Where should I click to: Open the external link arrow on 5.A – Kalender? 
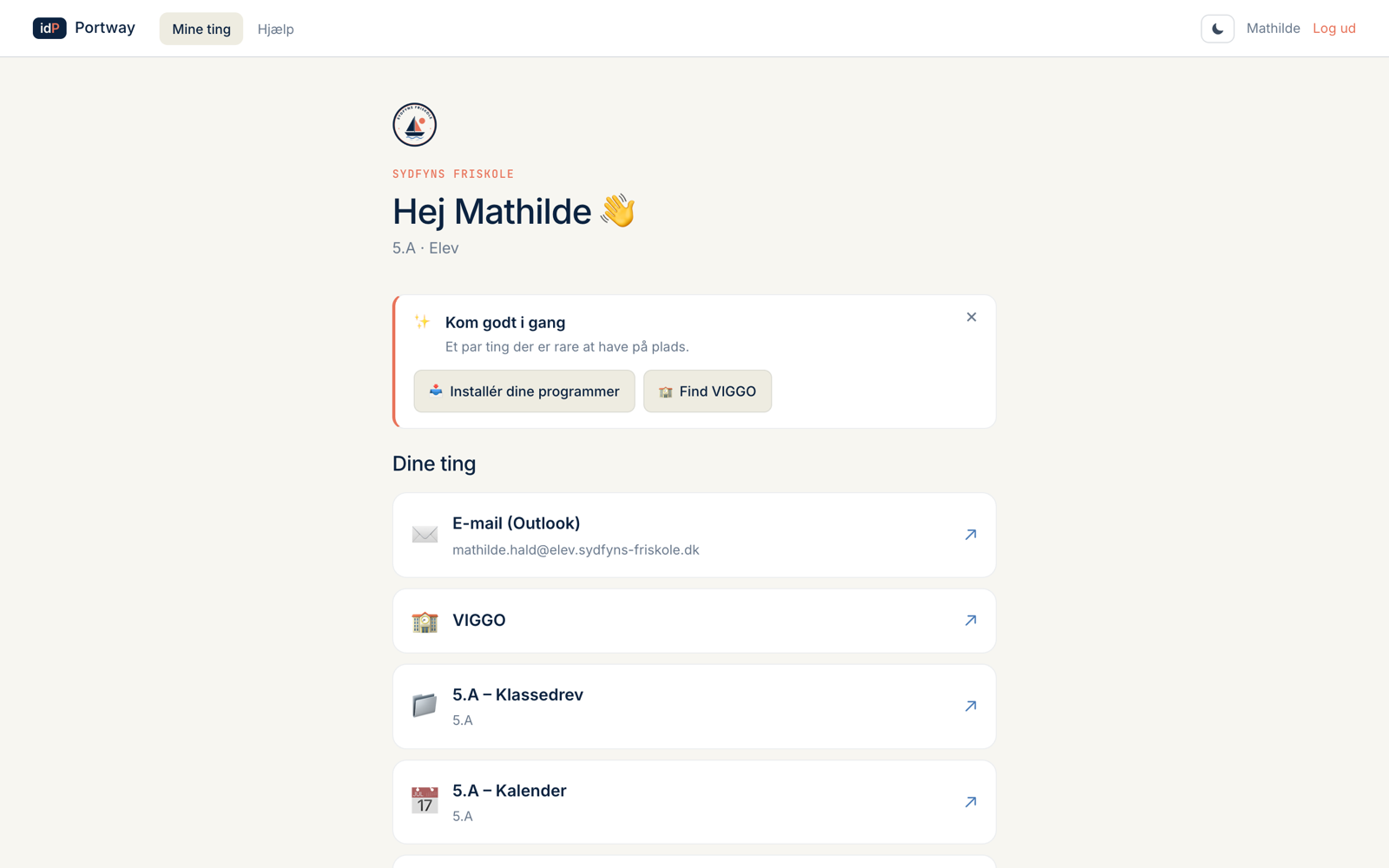pyautogui.click(x=971, y=802)
